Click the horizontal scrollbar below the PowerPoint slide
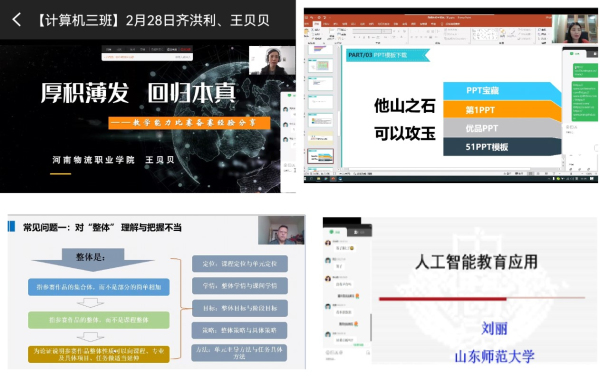The image size is (600, 380). pyautogui.click(x=452, y=168)
